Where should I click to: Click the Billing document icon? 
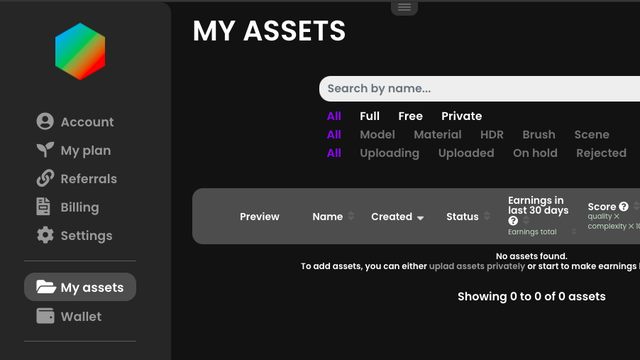43,207
